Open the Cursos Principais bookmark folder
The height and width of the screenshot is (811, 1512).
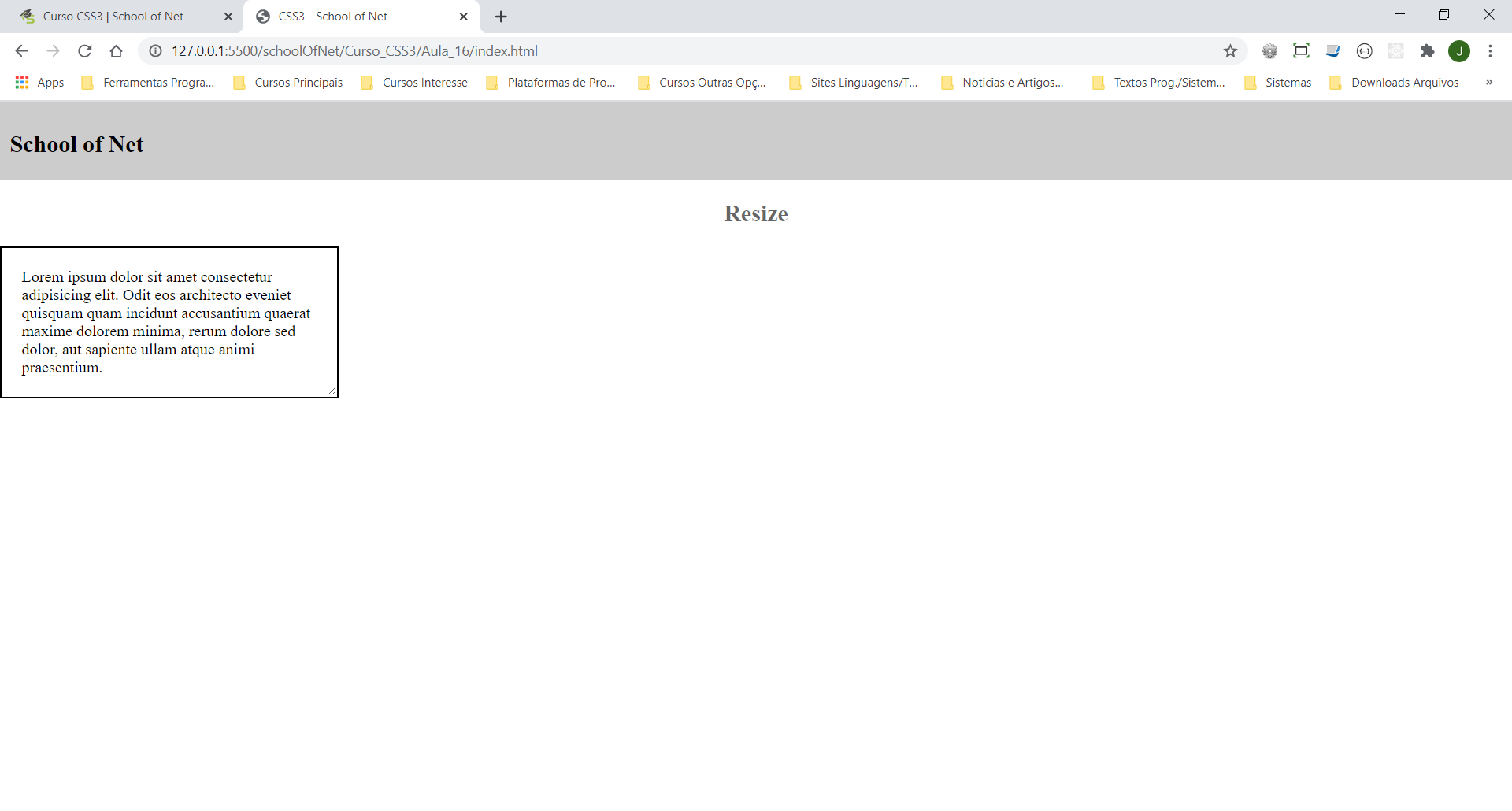click(288, 83)
